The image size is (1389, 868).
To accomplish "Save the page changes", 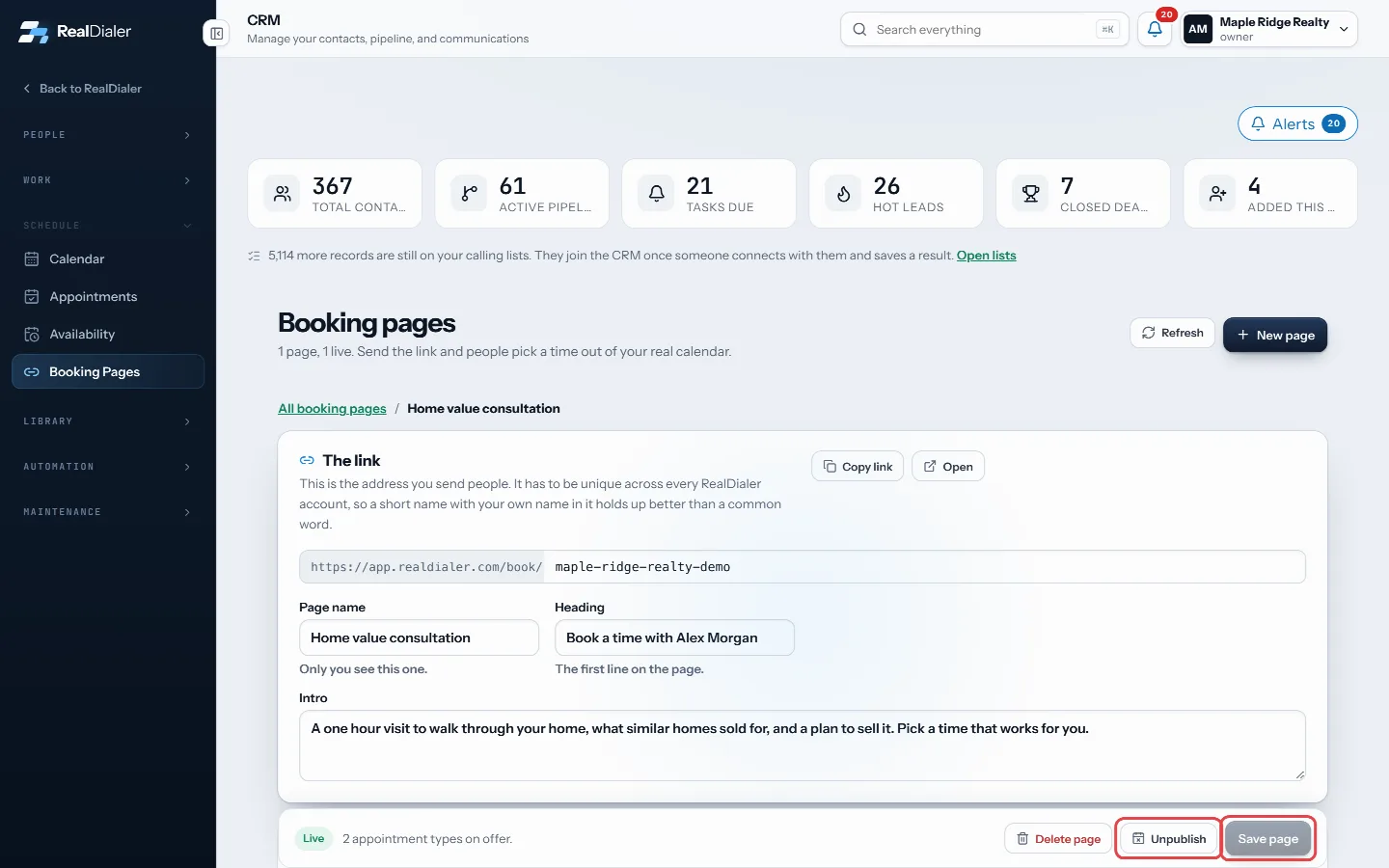I will (x=1268, y=839).
